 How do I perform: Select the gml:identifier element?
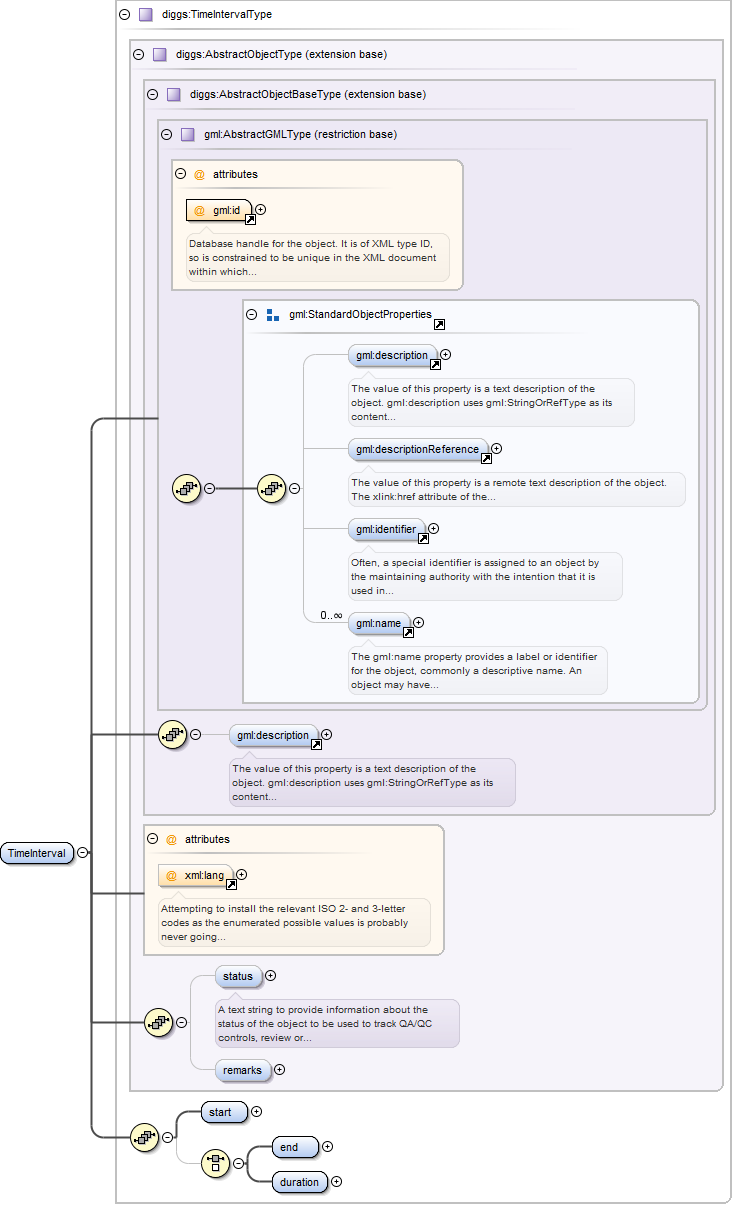(x=386, y=529)
